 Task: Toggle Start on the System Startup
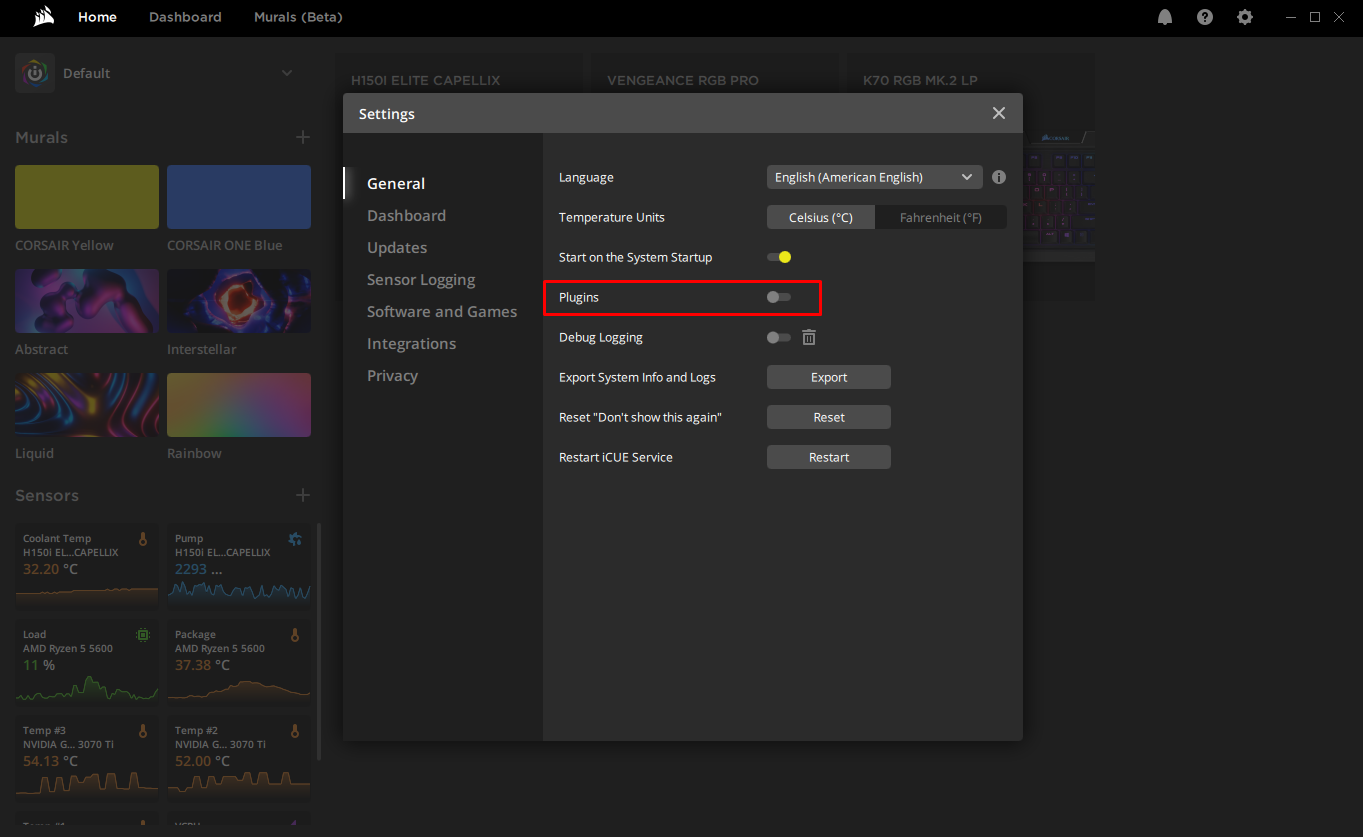pyautogui.click(x=779, y=257)
